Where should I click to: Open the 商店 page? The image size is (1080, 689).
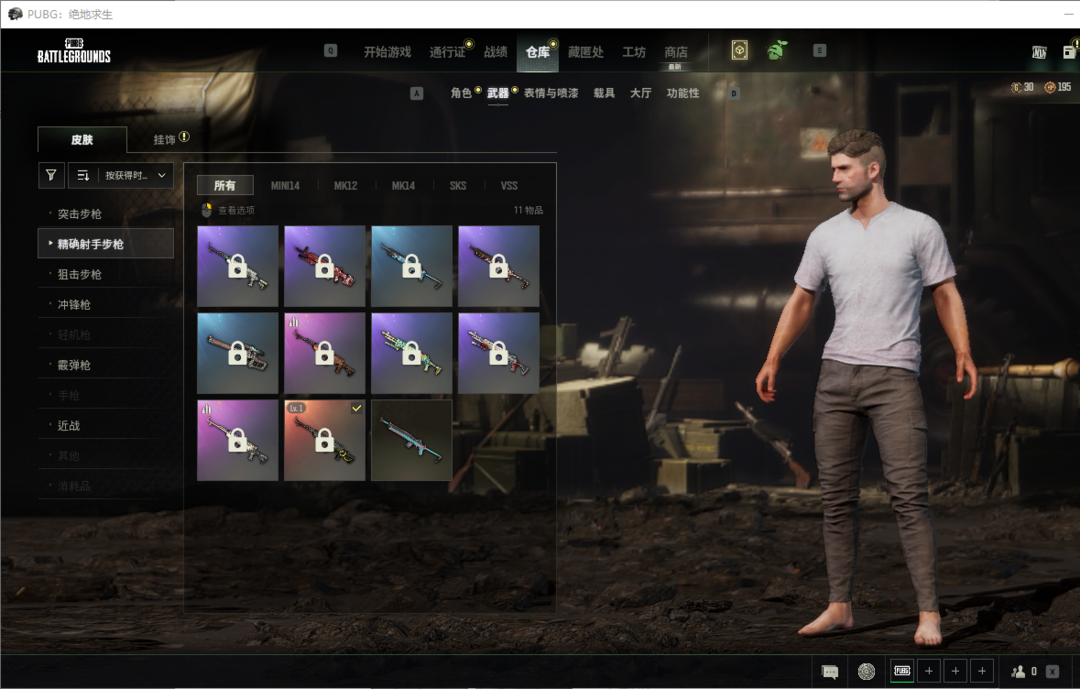(676, 52)
